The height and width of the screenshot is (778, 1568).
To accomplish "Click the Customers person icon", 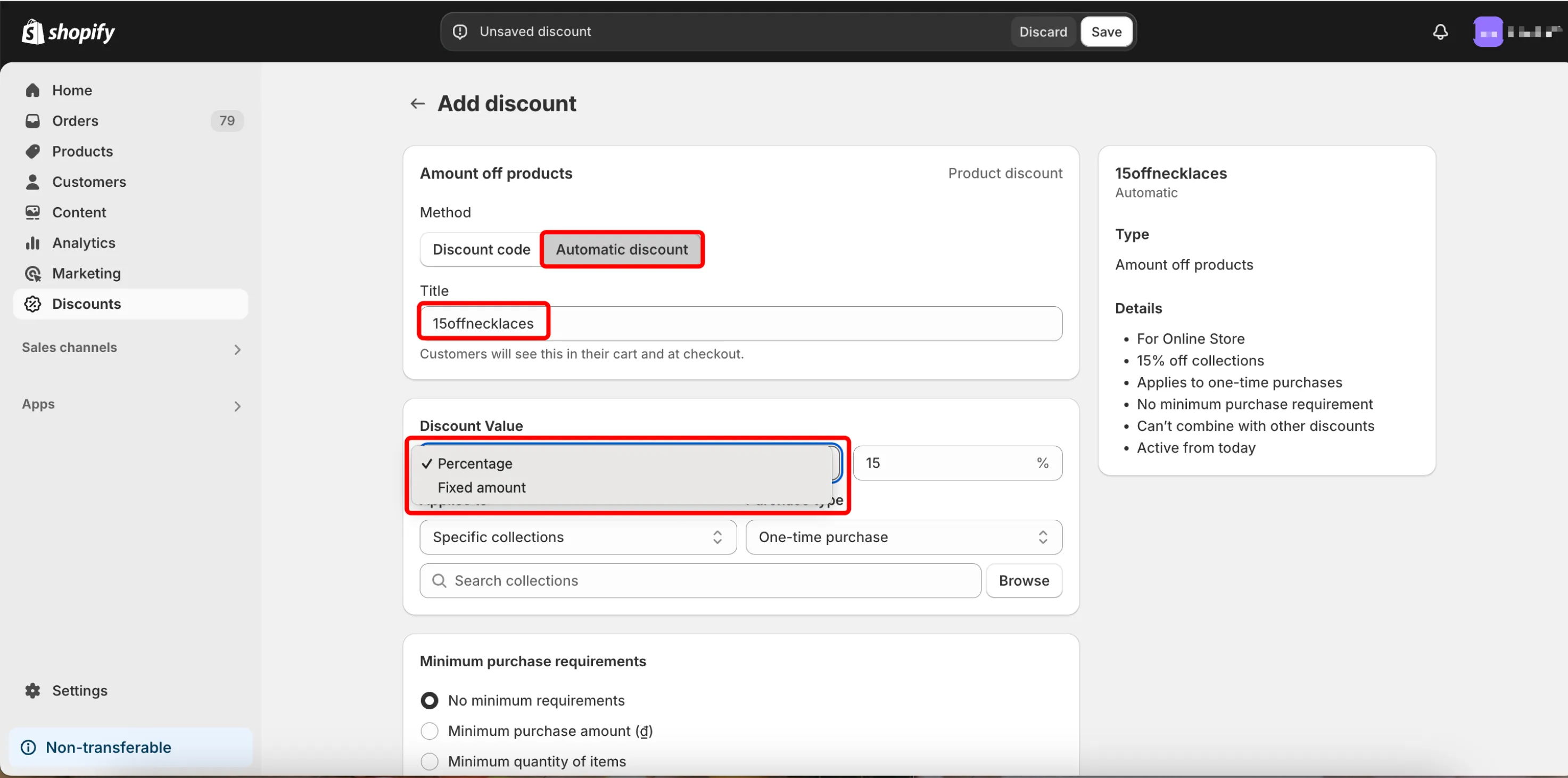I will click(33, 182).
